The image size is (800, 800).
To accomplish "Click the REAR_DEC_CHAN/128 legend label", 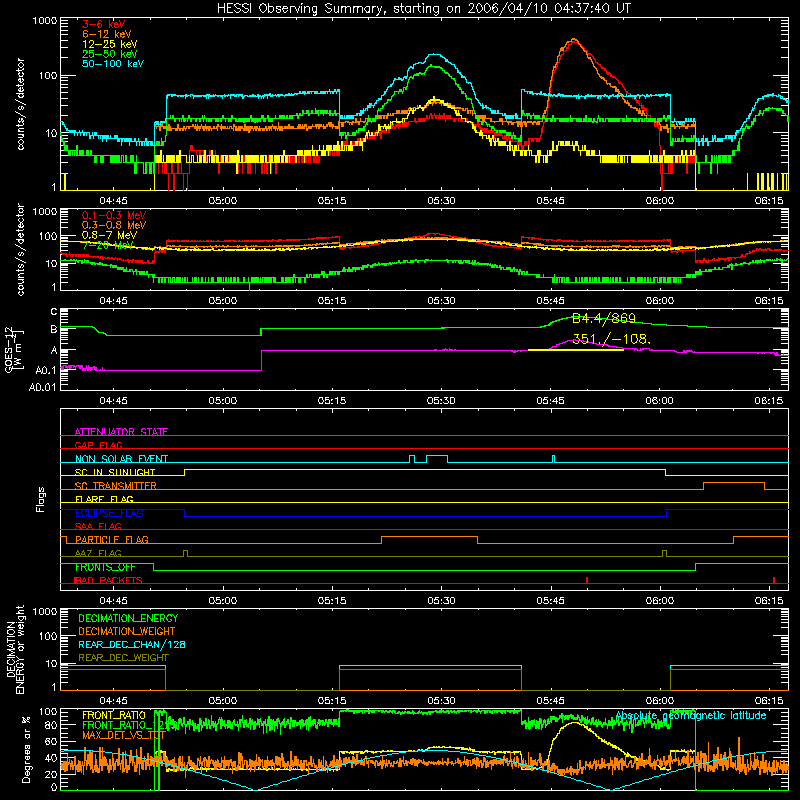I will pyautogui.click(x=132, y=644).
